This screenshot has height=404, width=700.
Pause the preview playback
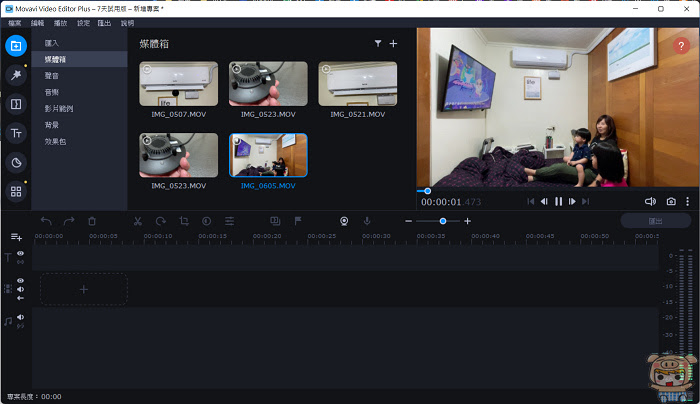pyautogui.click(x=558, y=202)
